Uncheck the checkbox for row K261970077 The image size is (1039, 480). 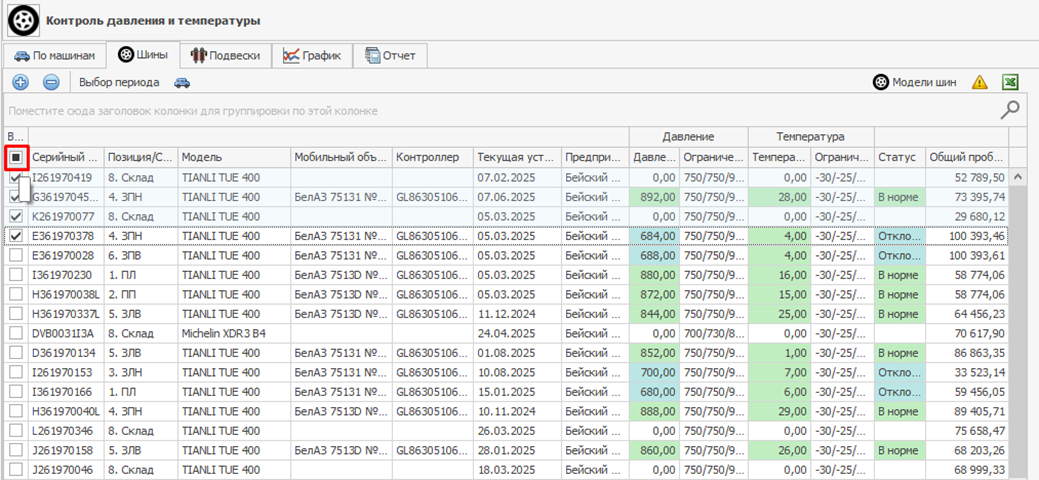point(16,216)
